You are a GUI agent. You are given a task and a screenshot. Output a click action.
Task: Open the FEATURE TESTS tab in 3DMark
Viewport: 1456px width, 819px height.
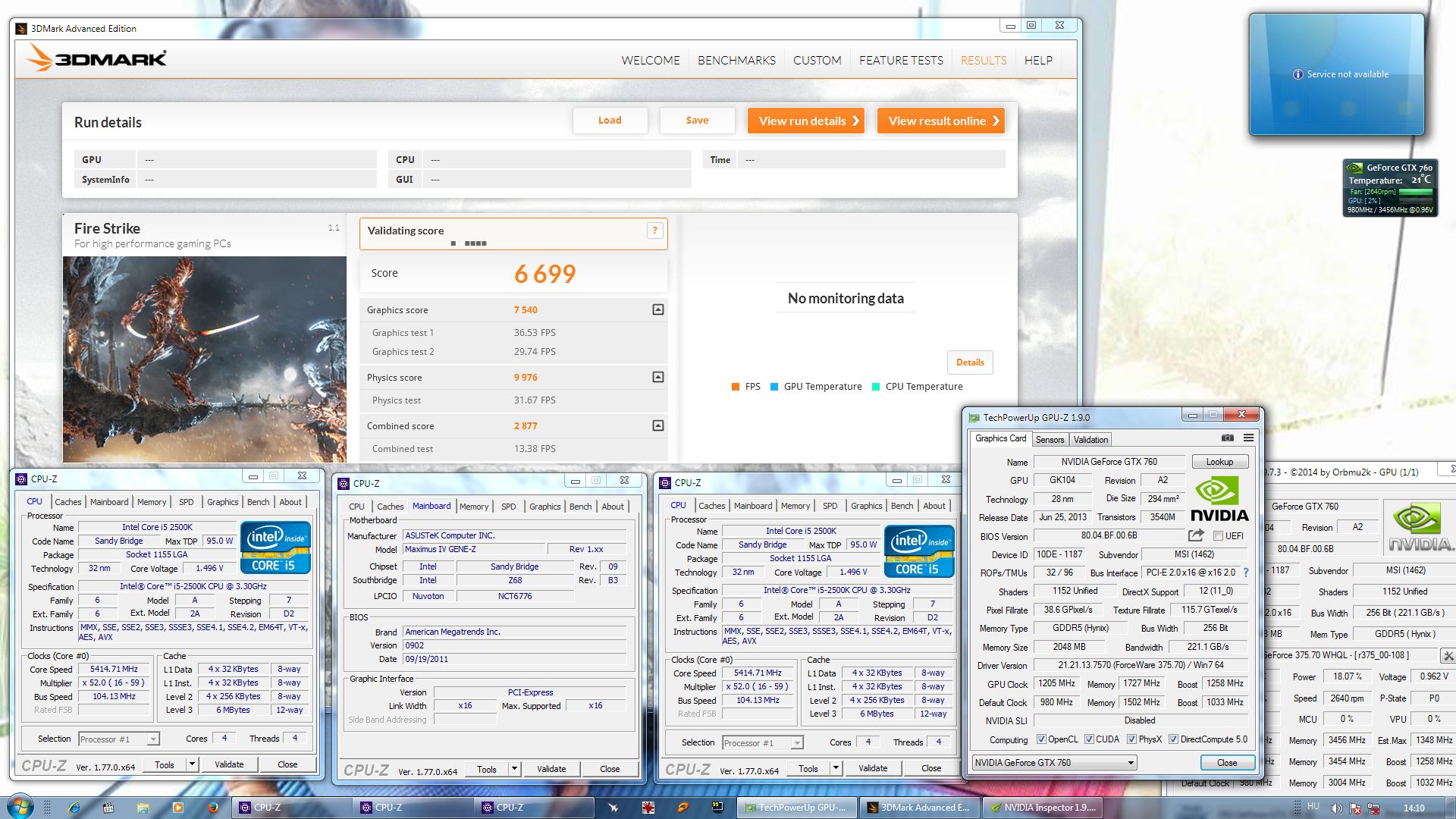pyautogui.click(x=901, y=60)
